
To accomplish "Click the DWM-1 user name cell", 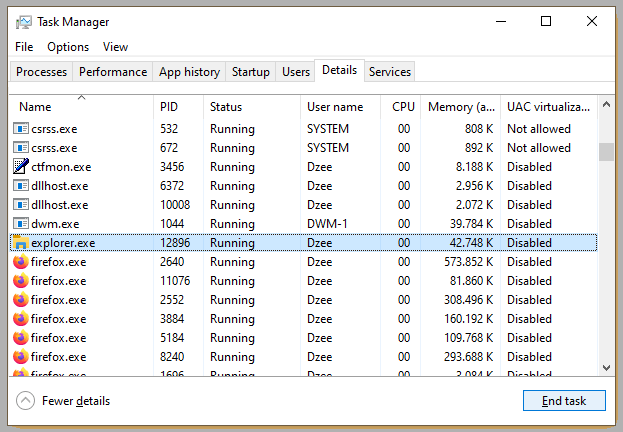I will pyautogui.click(x=327, y=224).
